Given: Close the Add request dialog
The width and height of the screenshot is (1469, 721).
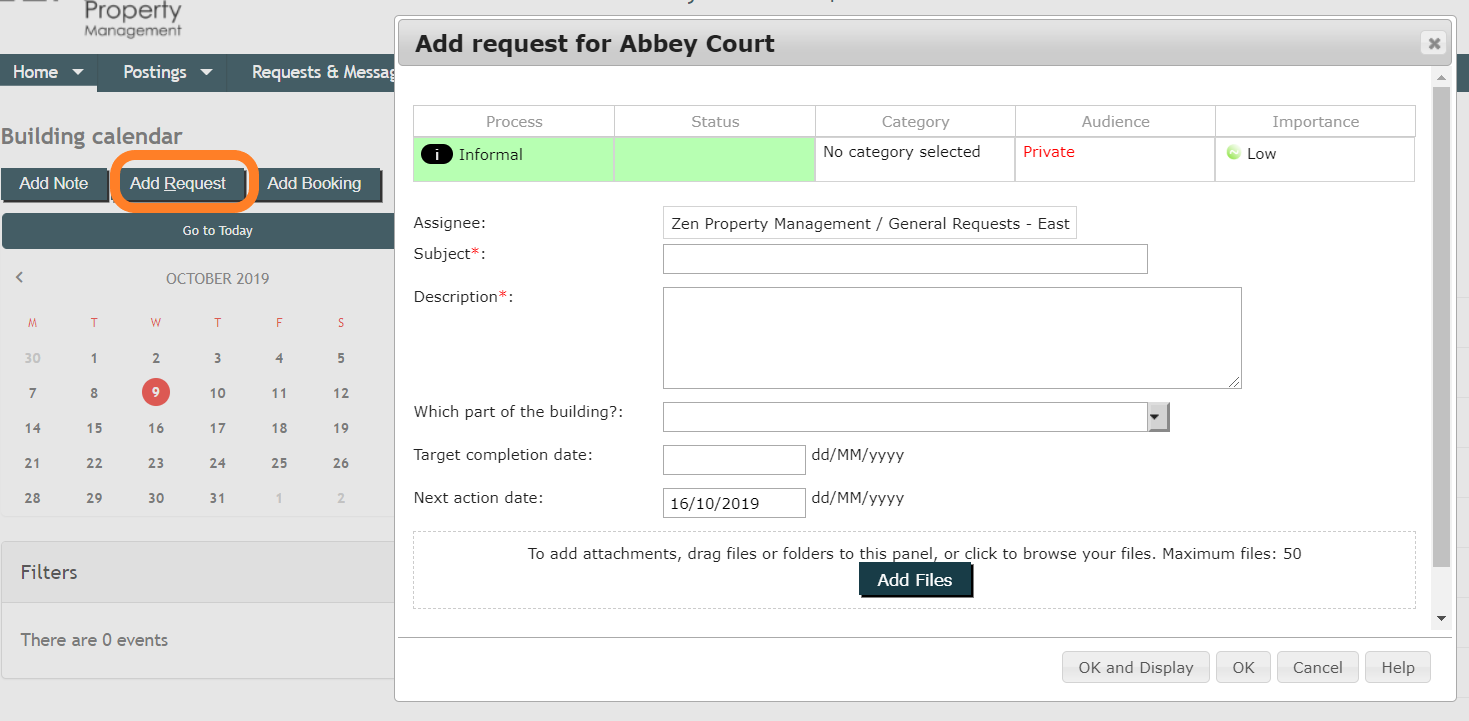Looking at the screenshot, I should tap(1433, 43).
